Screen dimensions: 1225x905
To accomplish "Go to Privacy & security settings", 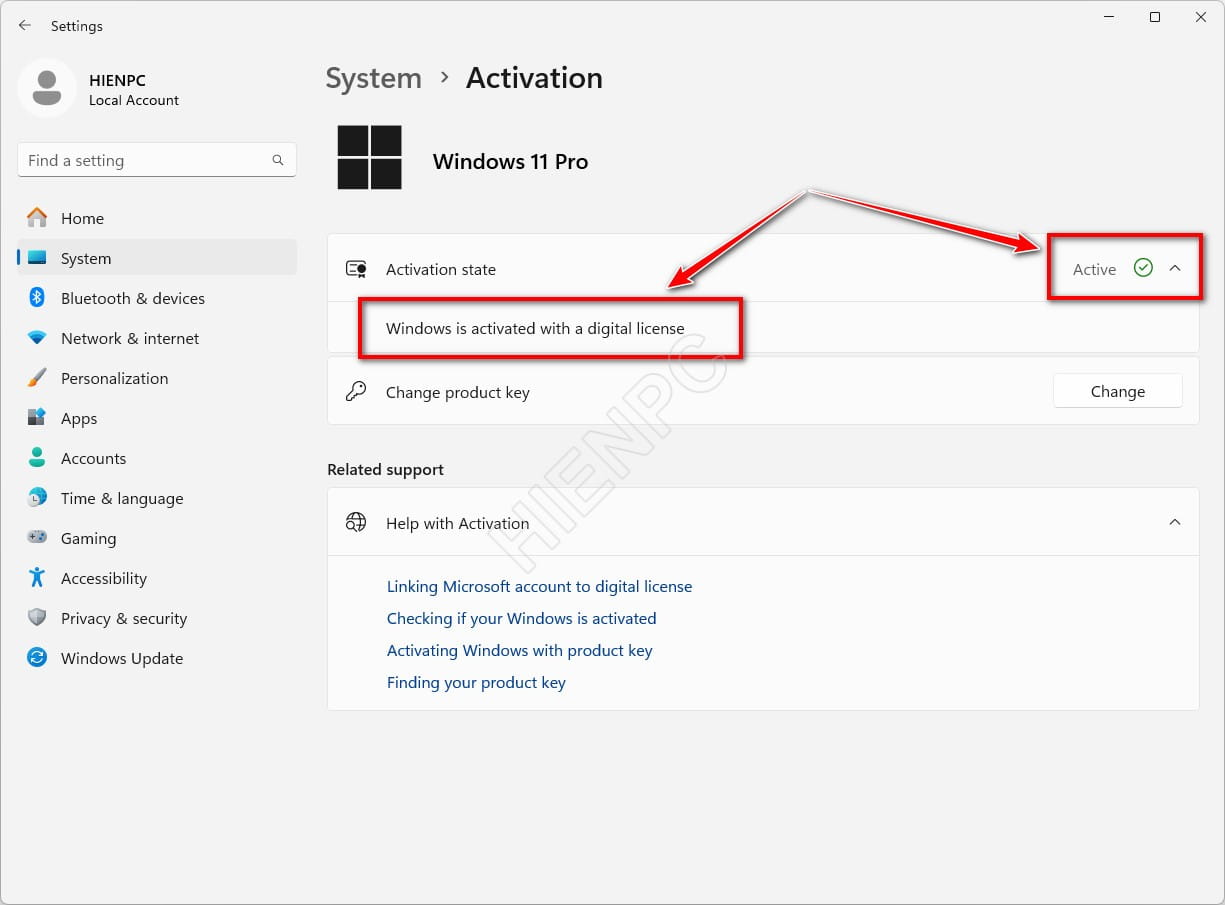I will tap(157, 618).
